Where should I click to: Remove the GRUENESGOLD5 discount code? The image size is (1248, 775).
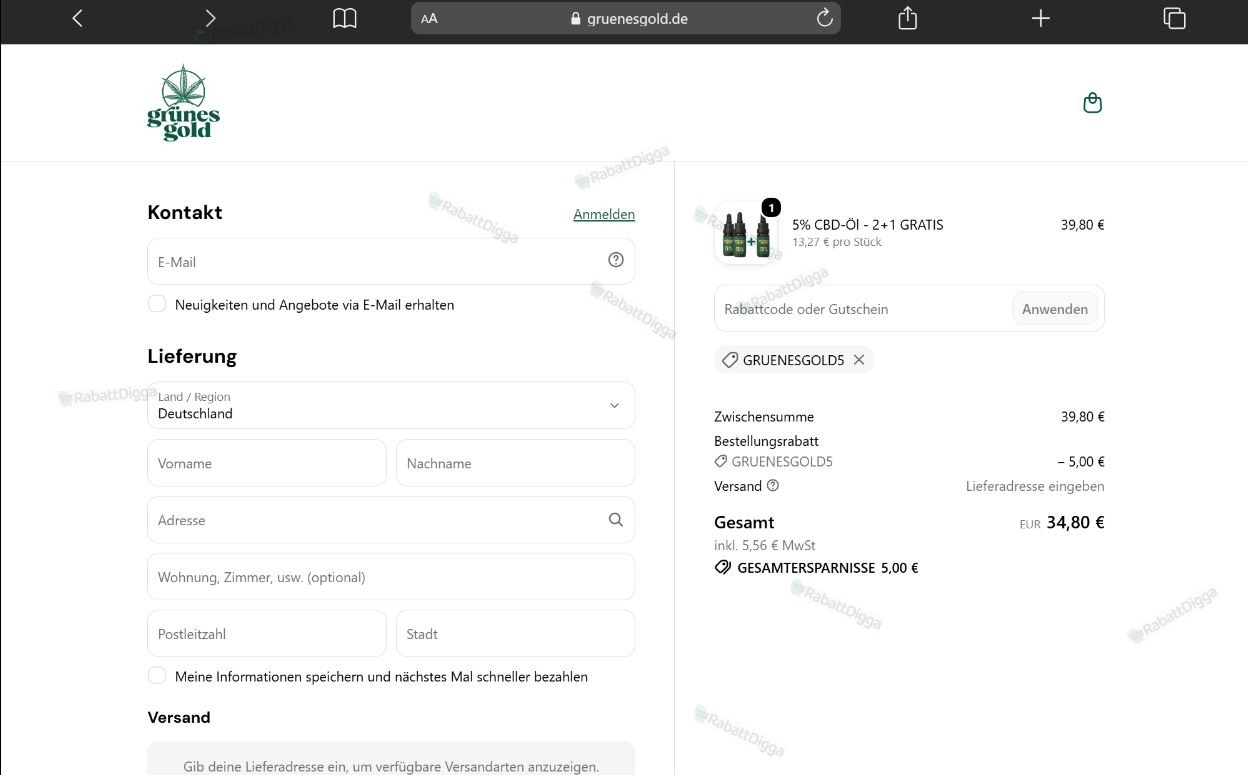pos(859,360)
